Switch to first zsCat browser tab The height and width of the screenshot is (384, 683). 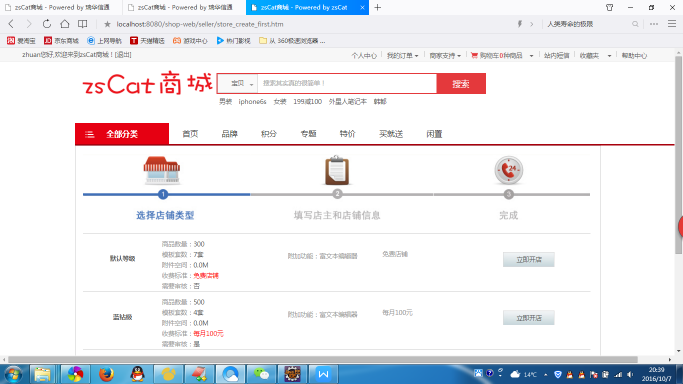[x=61, y=7]
